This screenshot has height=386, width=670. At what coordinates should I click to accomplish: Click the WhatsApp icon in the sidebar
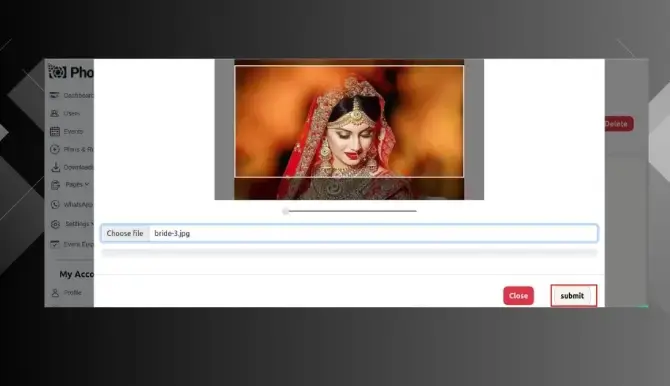[55, 205]
